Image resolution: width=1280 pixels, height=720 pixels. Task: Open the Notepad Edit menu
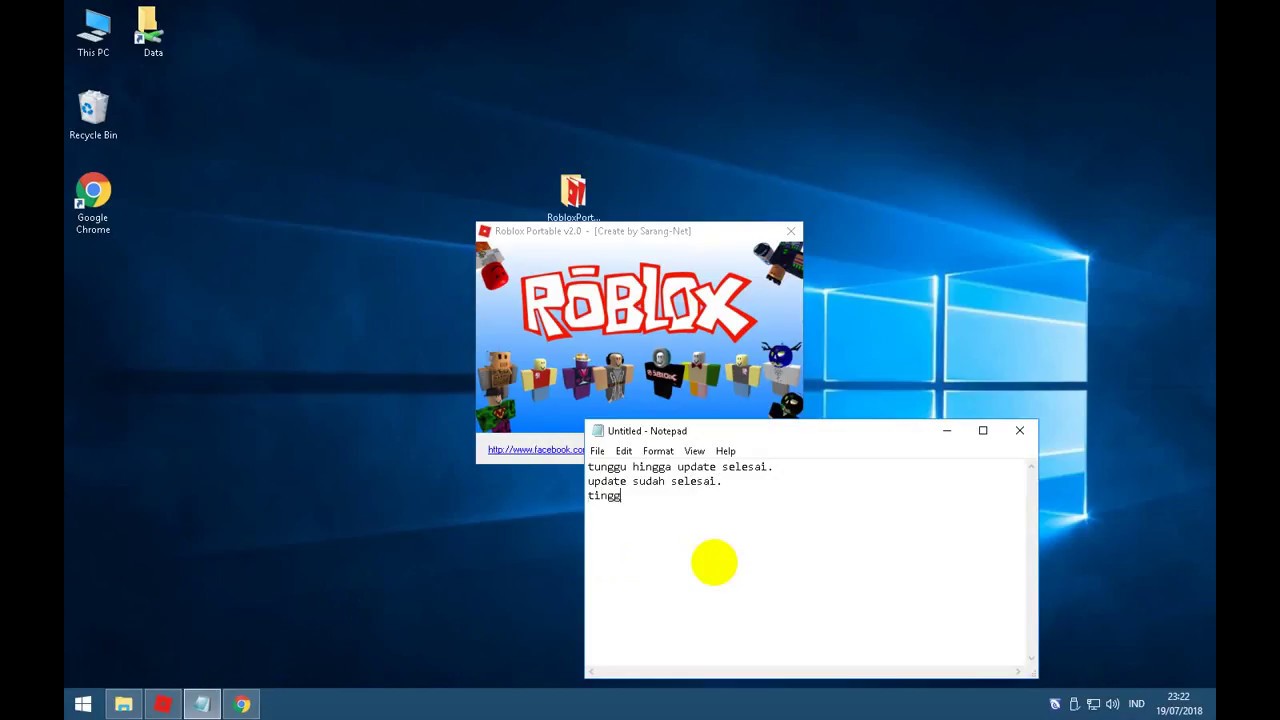tap(624, 451)
